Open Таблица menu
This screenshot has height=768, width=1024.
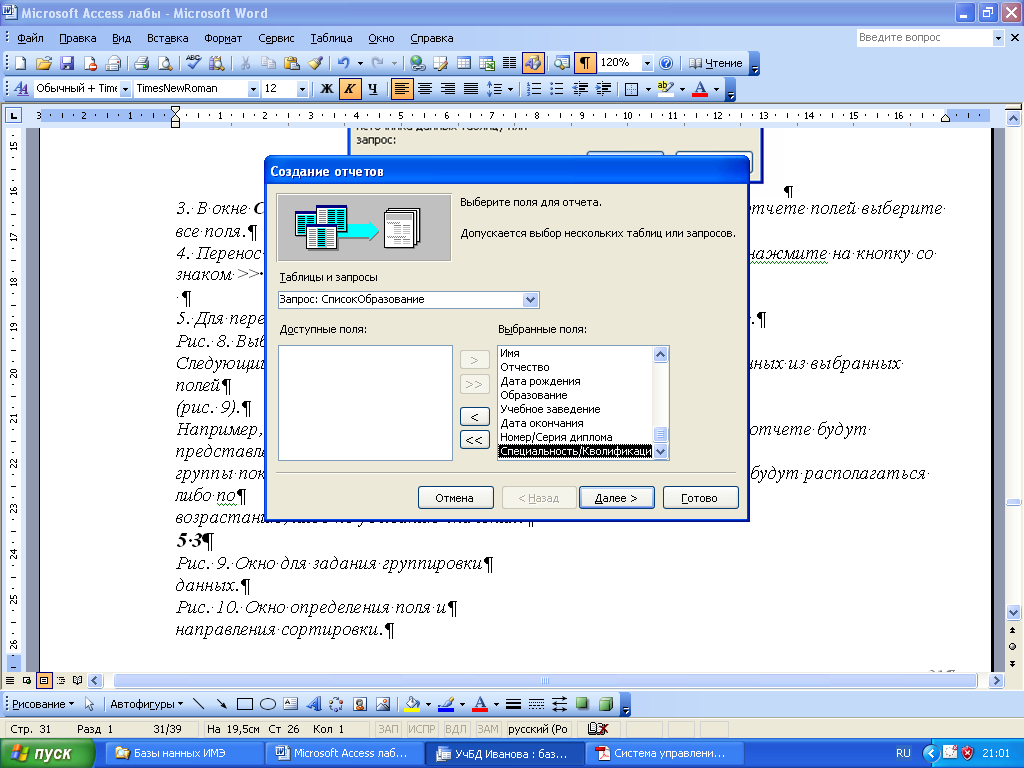click(x=331, y=38)
